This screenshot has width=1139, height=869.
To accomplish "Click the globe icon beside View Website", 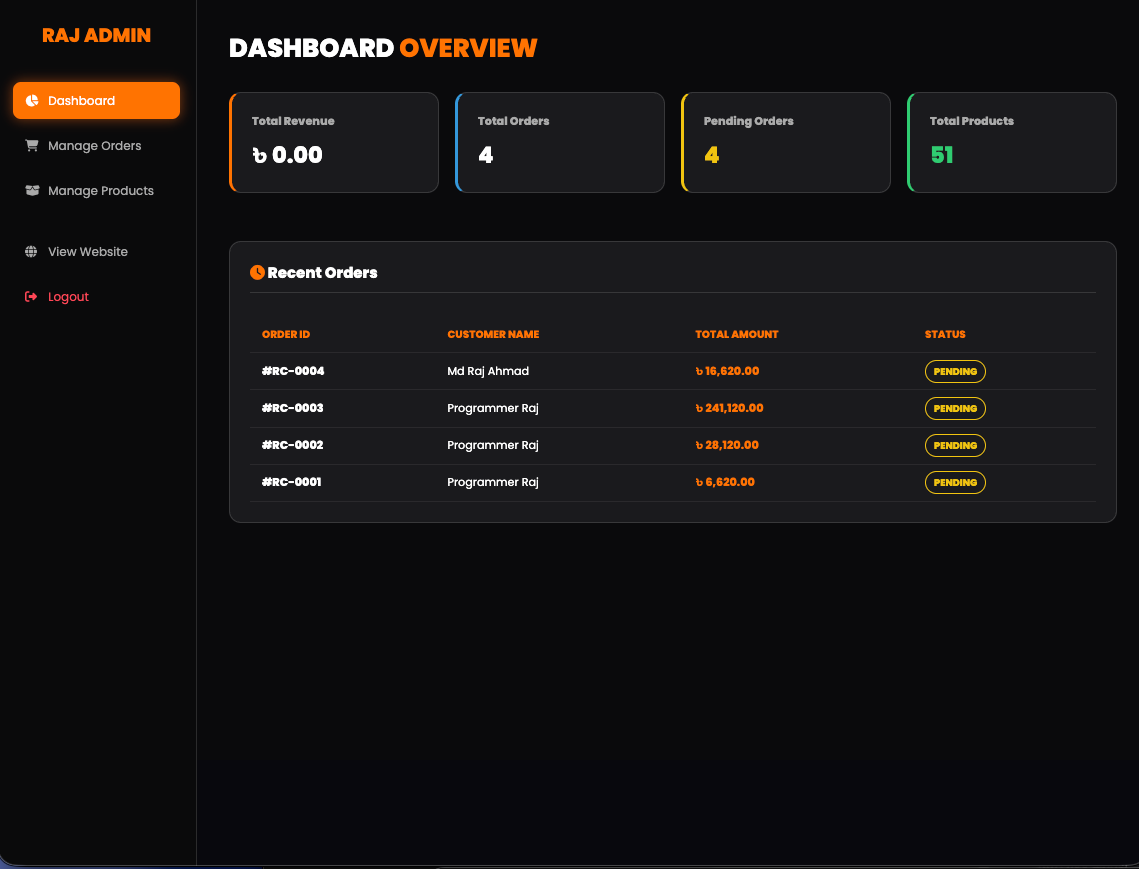I will 31,251.
